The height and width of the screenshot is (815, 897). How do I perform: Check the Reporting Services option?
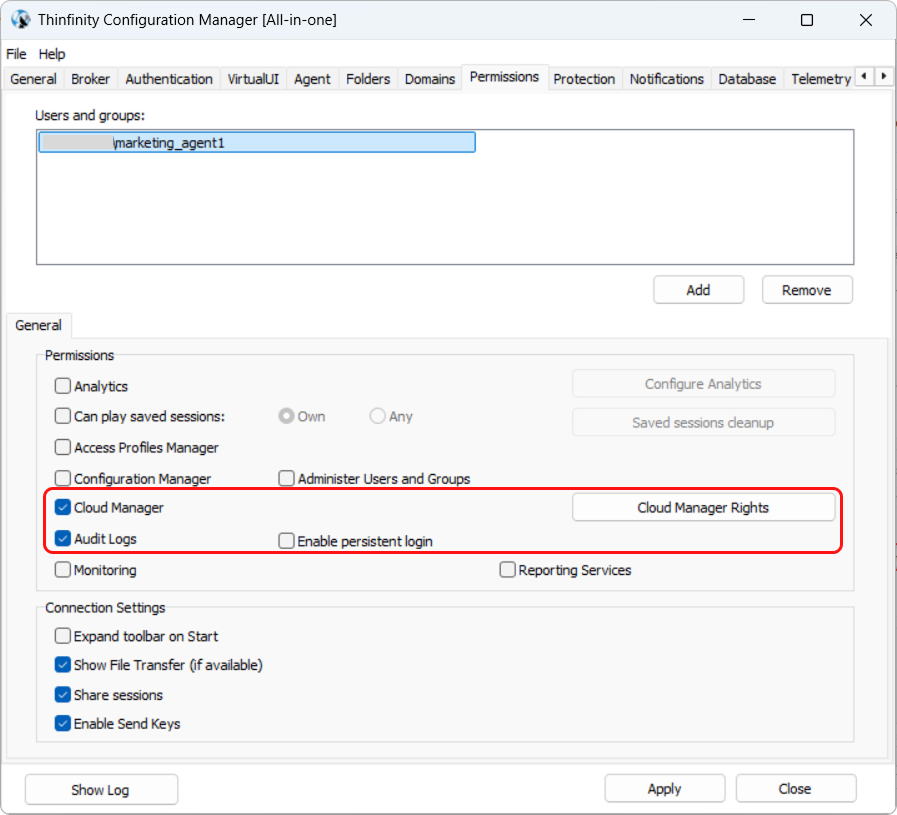[x=508, y=570]
